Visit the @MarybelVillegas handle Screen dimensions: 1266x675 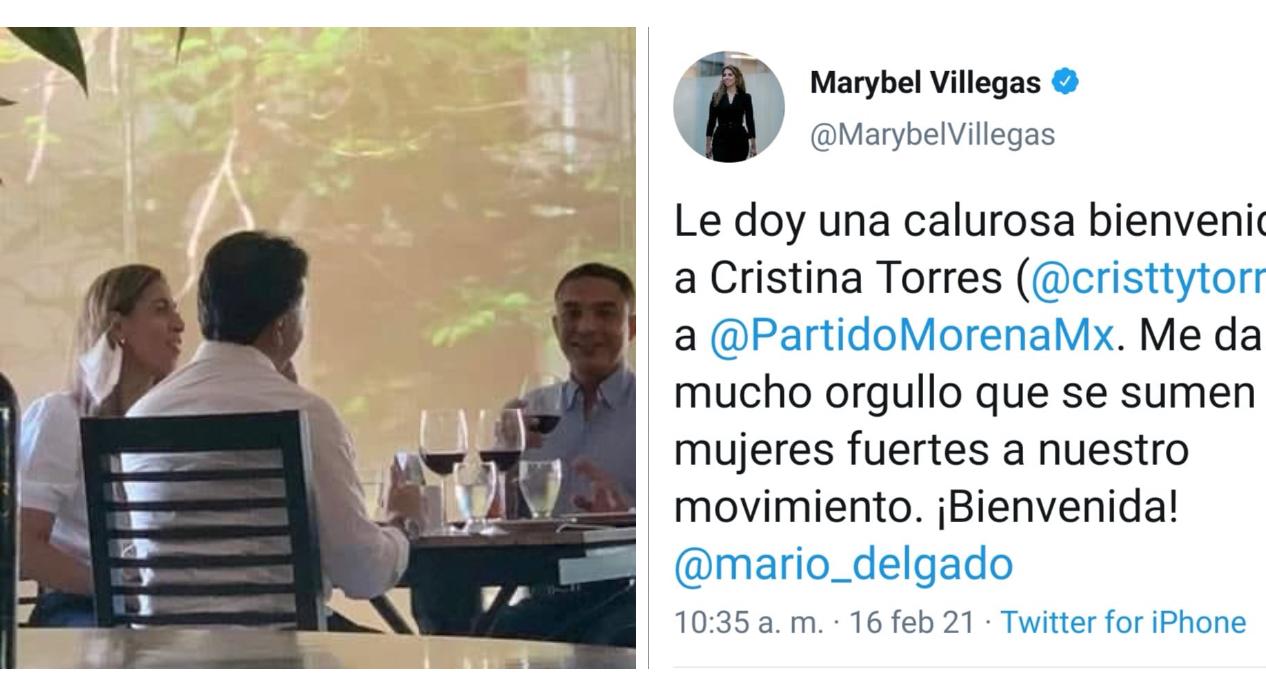click(x=932, y=134)
